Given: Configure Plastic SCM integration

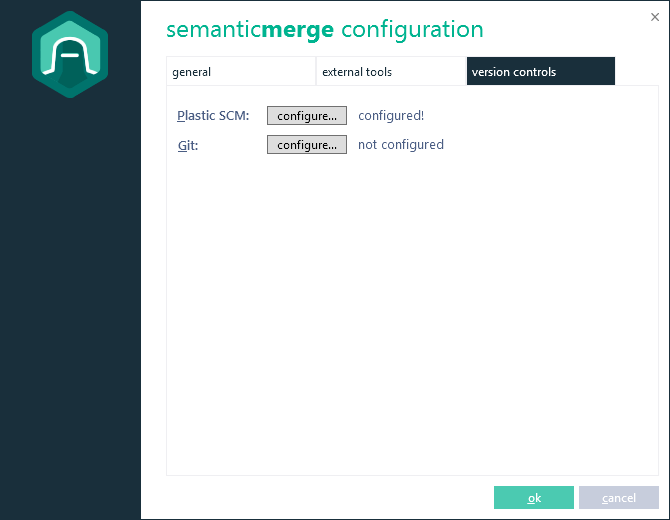Looking at the screenshot, I should (307, 115).
